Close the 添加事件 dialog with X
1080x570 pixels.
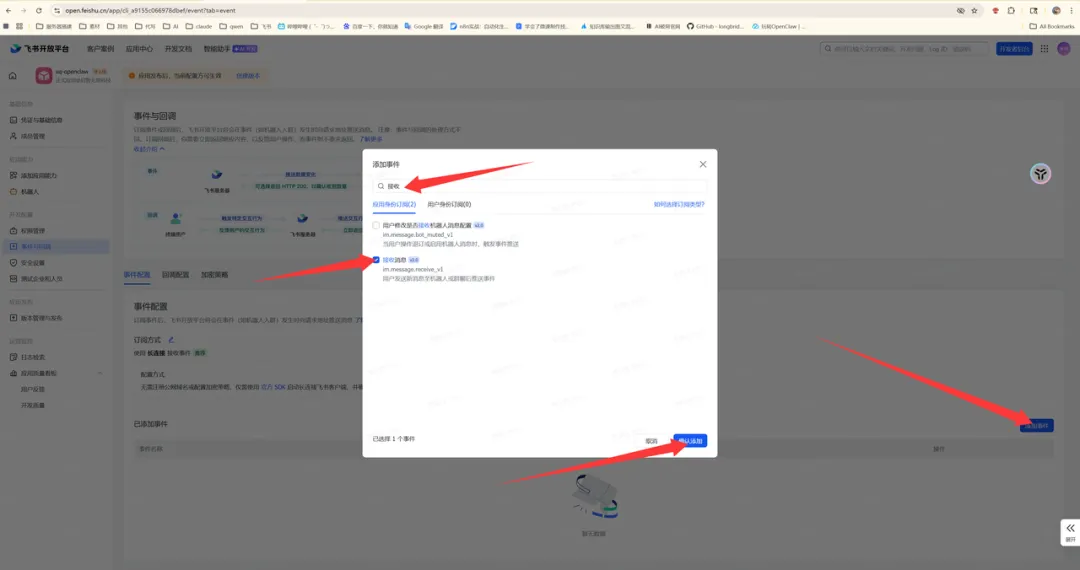coord(703,164)
